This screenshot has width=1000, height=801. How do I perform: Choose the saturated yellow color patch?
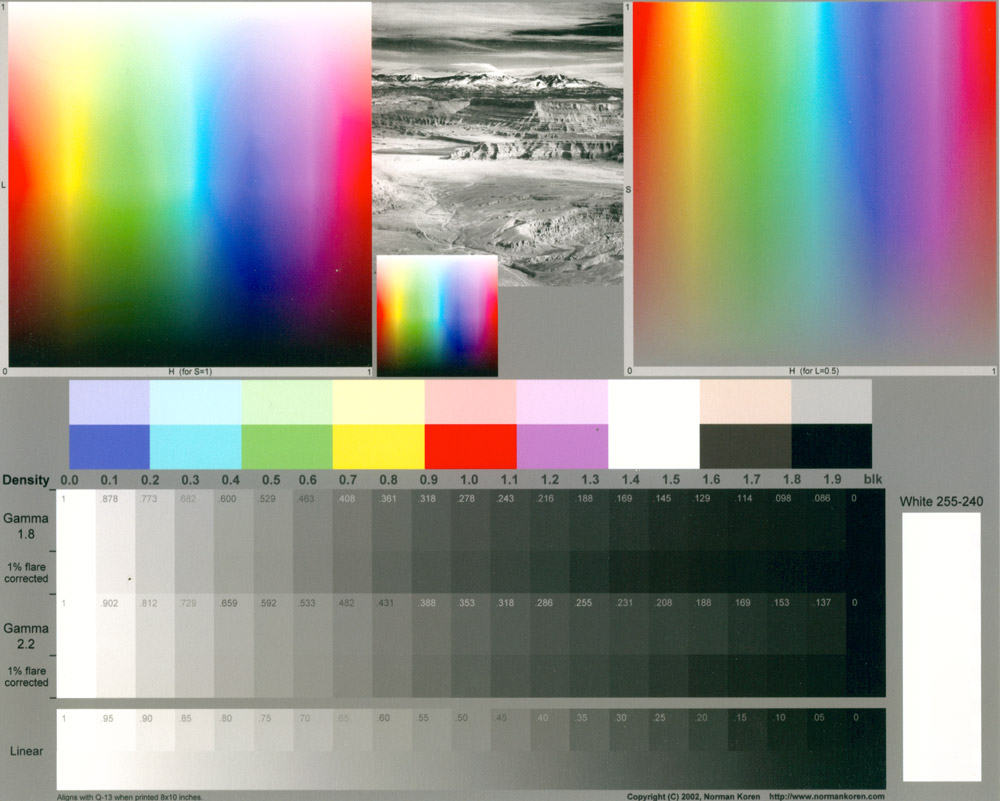click(379, 446)
